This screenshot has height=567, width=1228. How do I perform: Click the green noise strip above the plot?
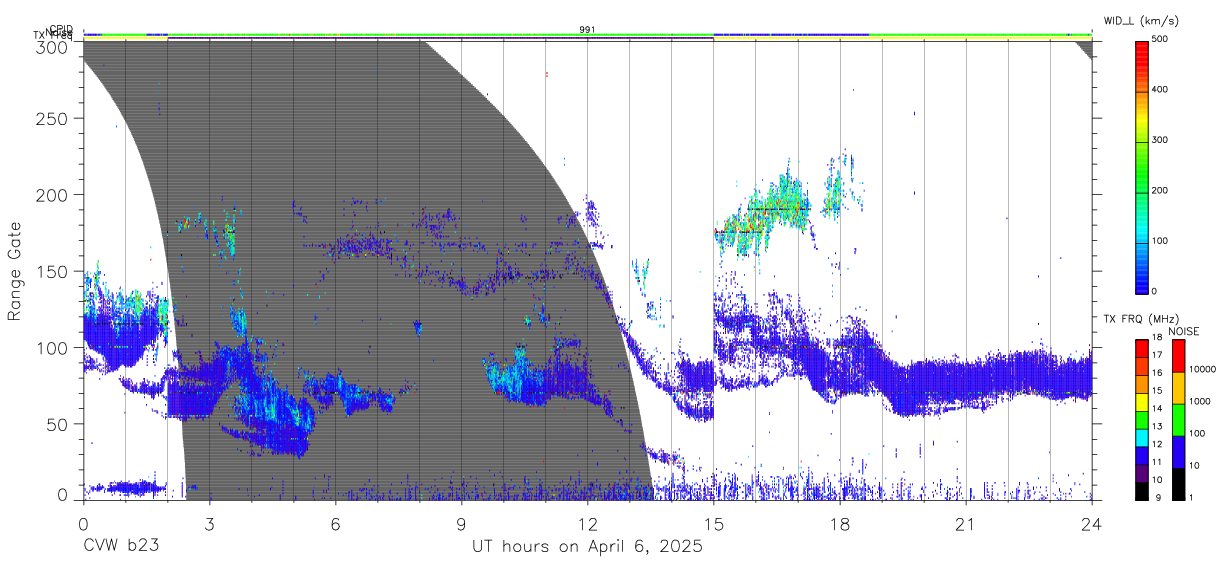click(588, 35)
